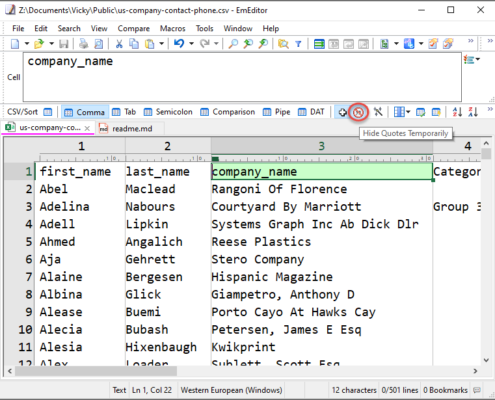Toggle Semicolon separated mode

168,112
